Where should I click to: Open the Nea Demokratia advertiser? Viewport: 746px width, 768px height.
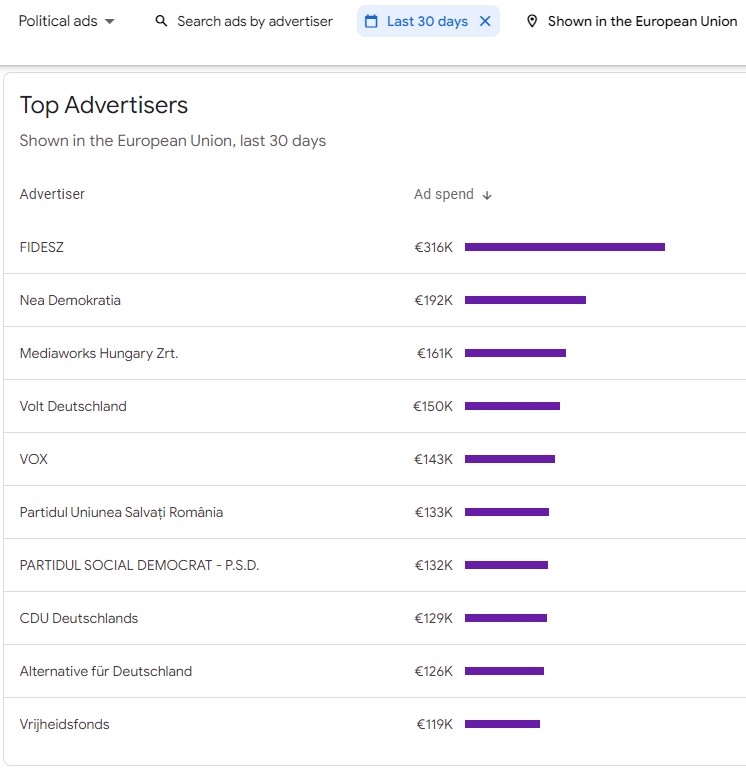[x=375, y=300]
